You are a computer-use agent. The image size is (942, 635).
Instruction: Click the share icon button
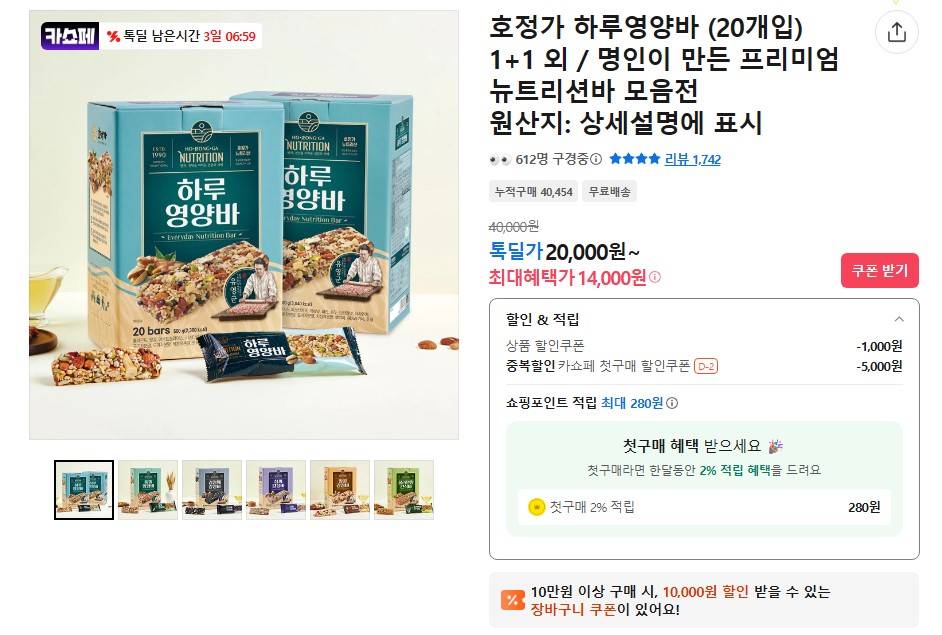(x=896, y=31)
